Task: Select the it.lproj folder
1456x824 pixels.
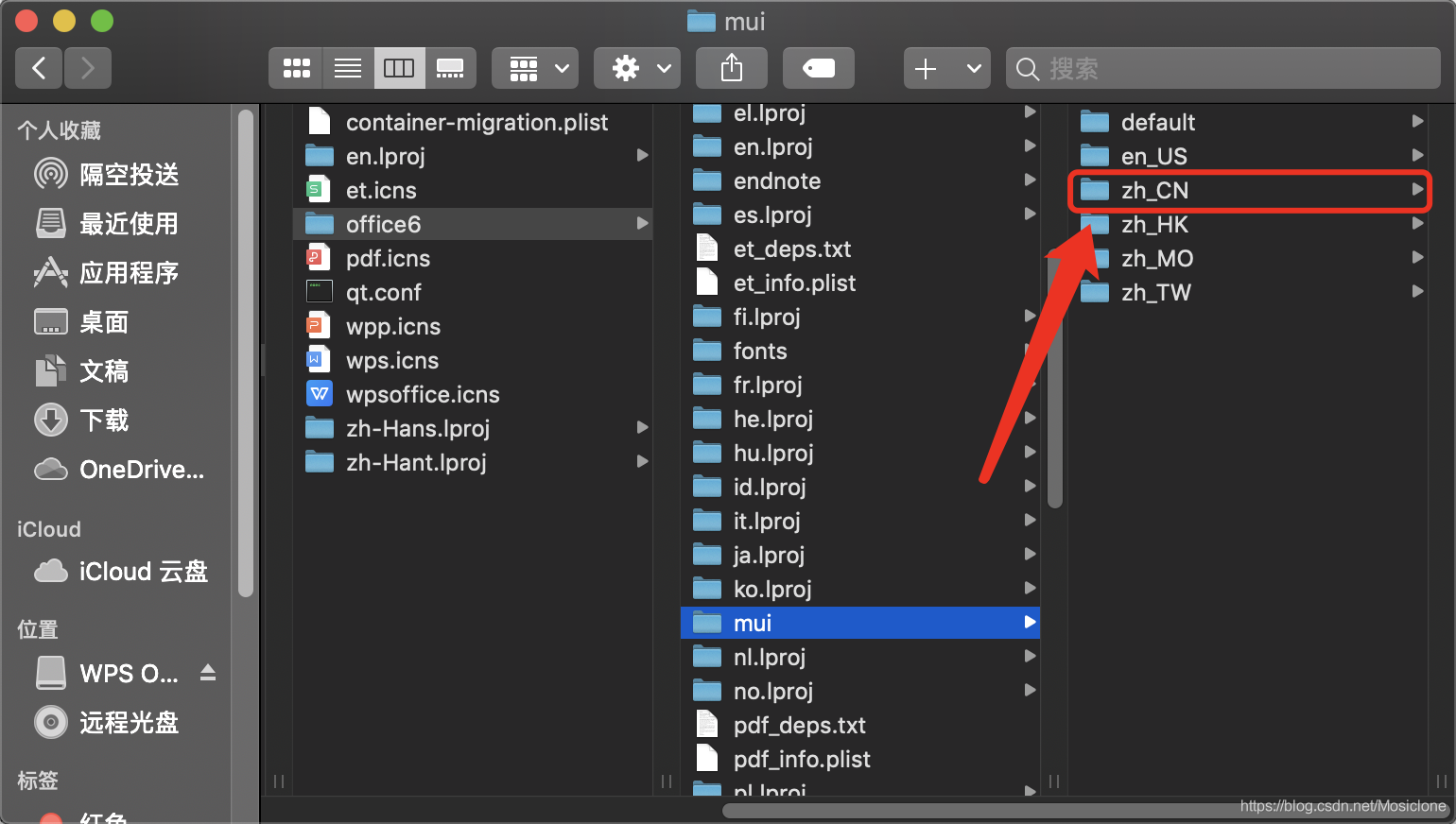Action: click(x=860, y=521)
